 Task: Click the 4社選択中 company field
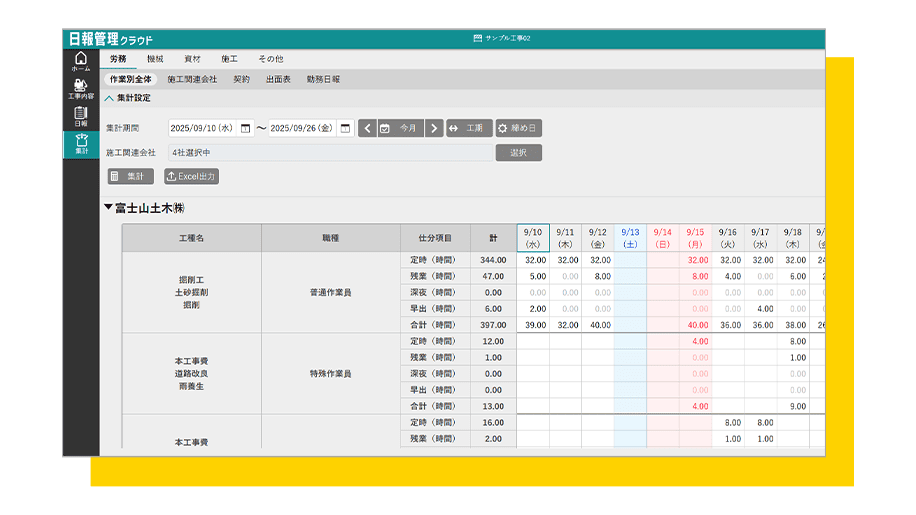click(x=330, y=152)
